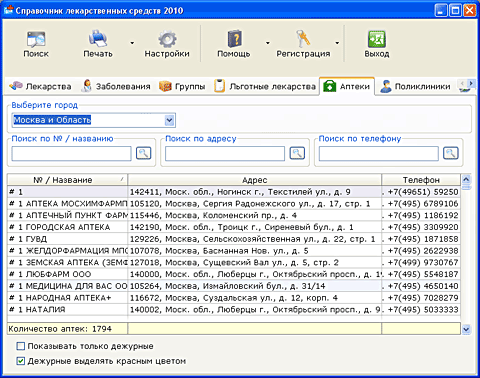This screenshot has height=378, width=480.
Task: Open Настройки gear icon
Action: coord(167,39)
